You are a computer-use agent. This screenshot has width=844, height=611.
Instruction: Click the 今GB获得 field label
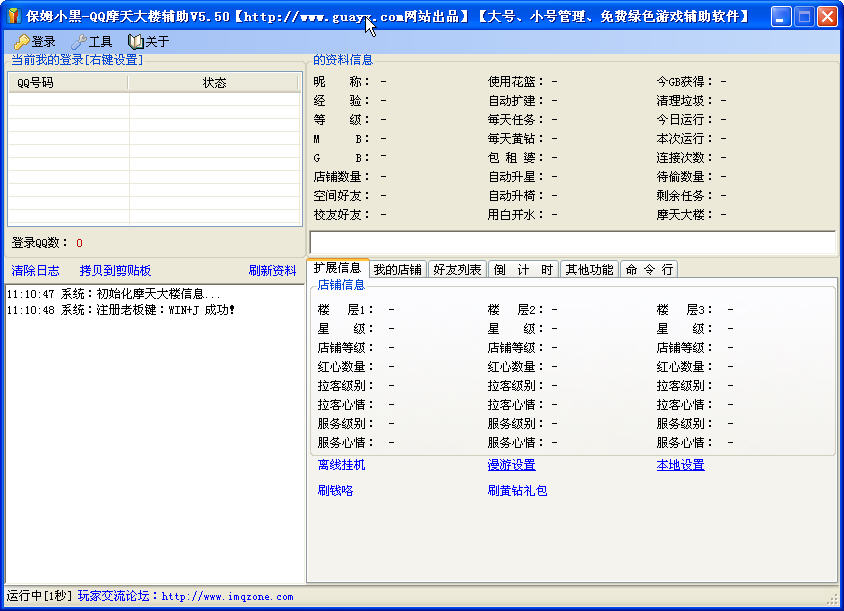685,82
